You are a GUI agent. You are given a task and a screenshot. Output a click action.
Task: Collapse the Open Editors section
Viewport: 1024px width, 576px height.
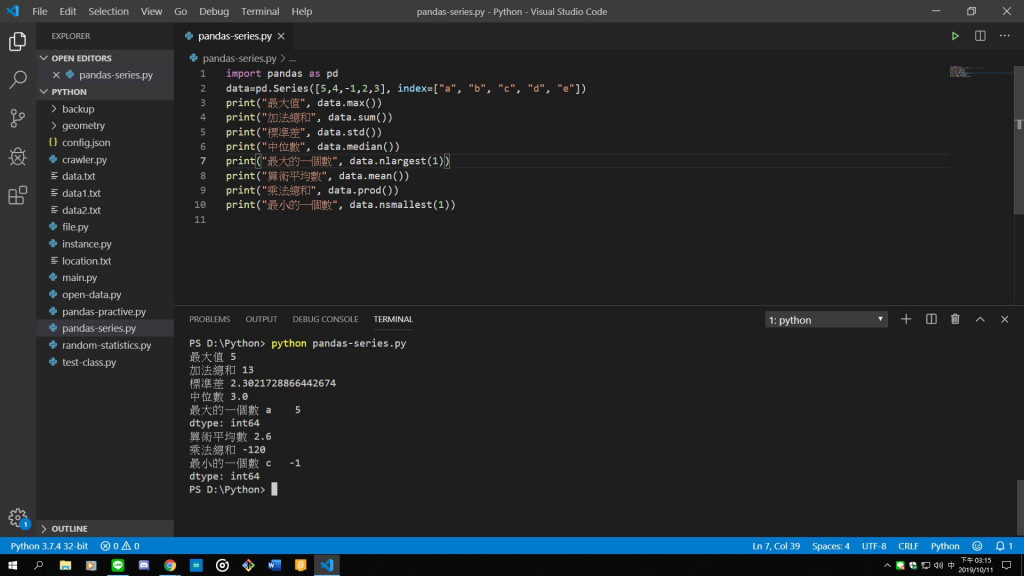click(105, 58)
